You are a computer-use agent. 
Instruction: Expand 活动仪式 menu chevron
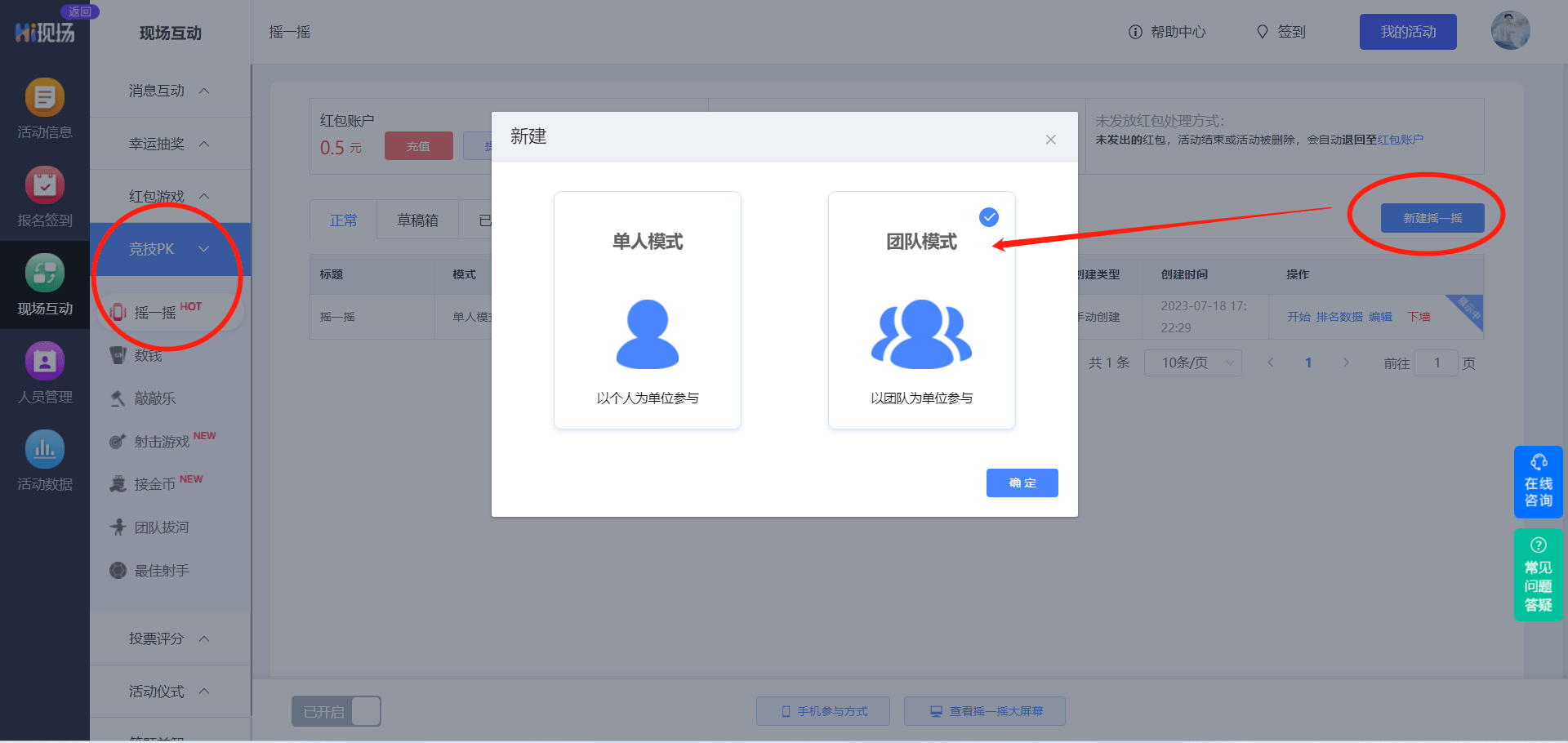(204, 692)
